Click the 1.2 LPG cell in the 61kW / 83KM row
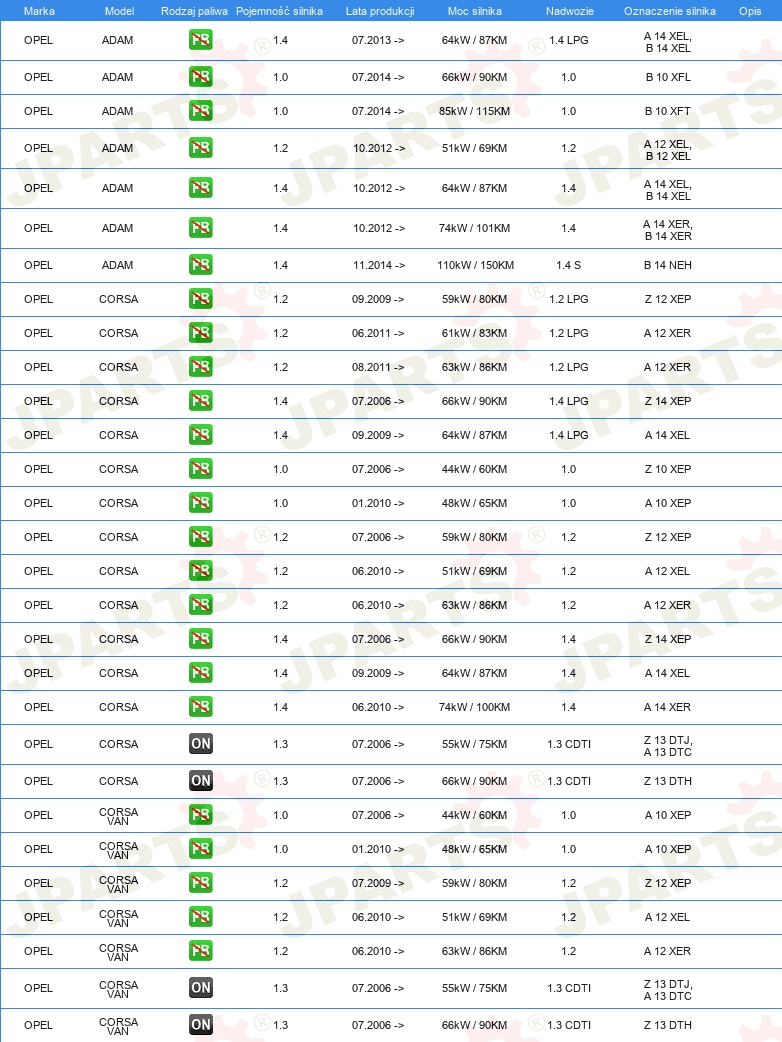This screenshot has width=782, height=1042. pos(569,333)
